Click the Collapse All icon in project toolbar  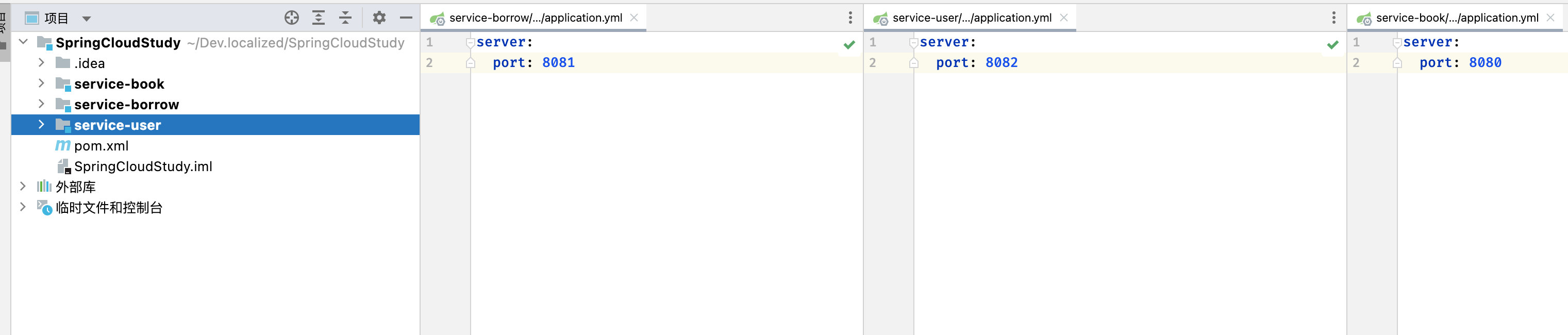click(345, 18)
